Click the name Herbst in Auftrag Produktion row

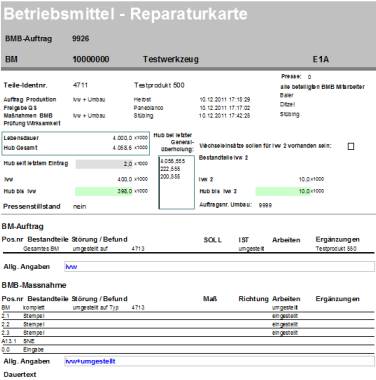click(142, 100)
